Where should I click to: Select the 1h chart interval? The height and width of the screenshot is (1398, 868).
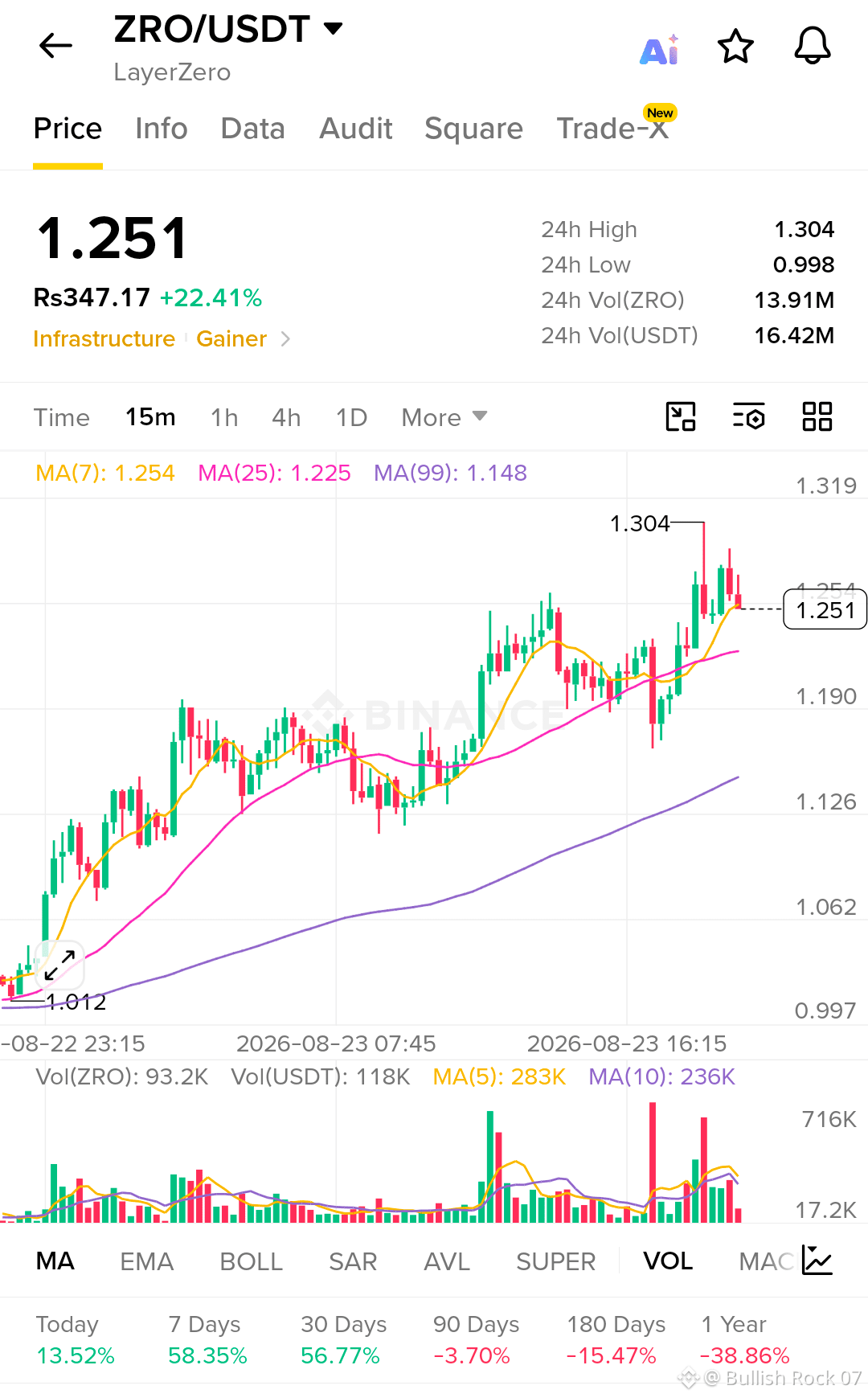tap(224, 417)
